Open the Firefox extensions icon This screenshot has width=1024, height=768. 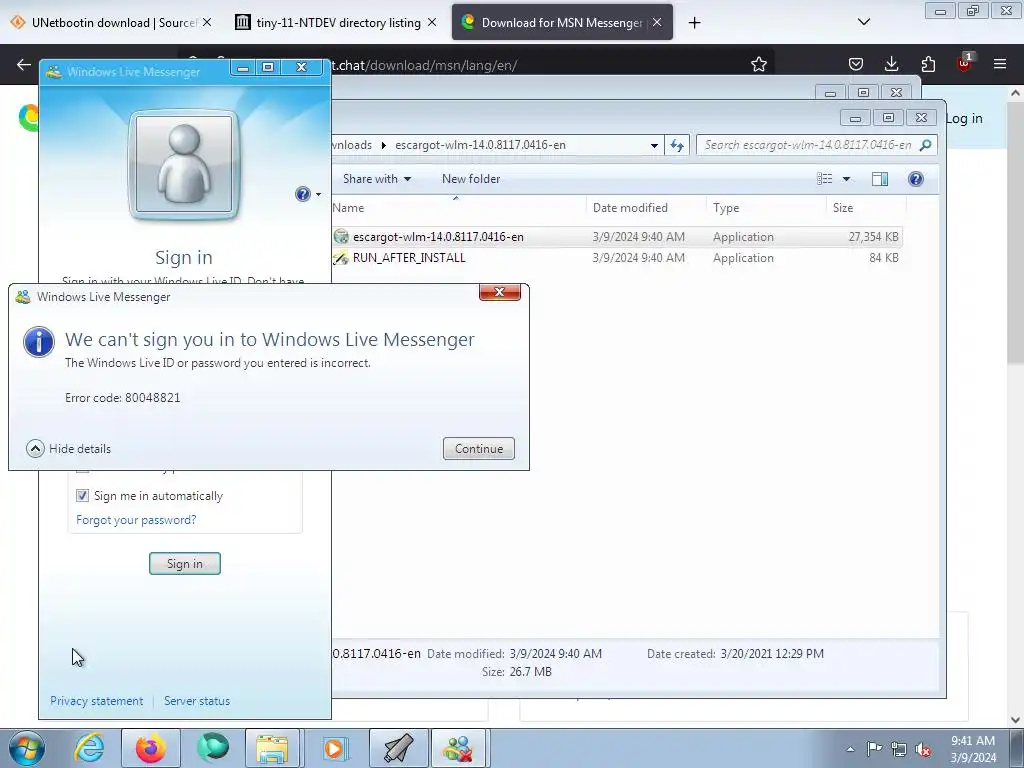[928, 64]
